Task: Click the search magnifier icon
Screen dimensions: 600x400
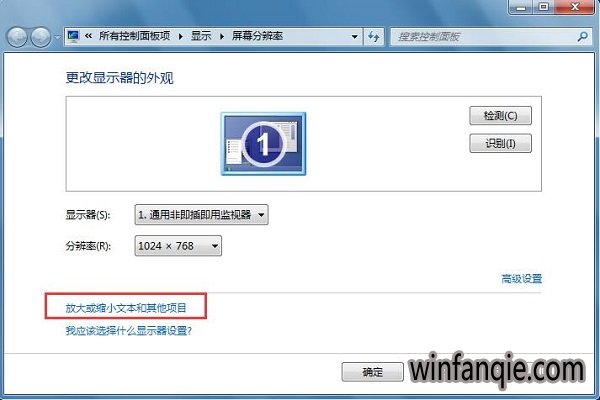Action: click(x=582, y=37)
